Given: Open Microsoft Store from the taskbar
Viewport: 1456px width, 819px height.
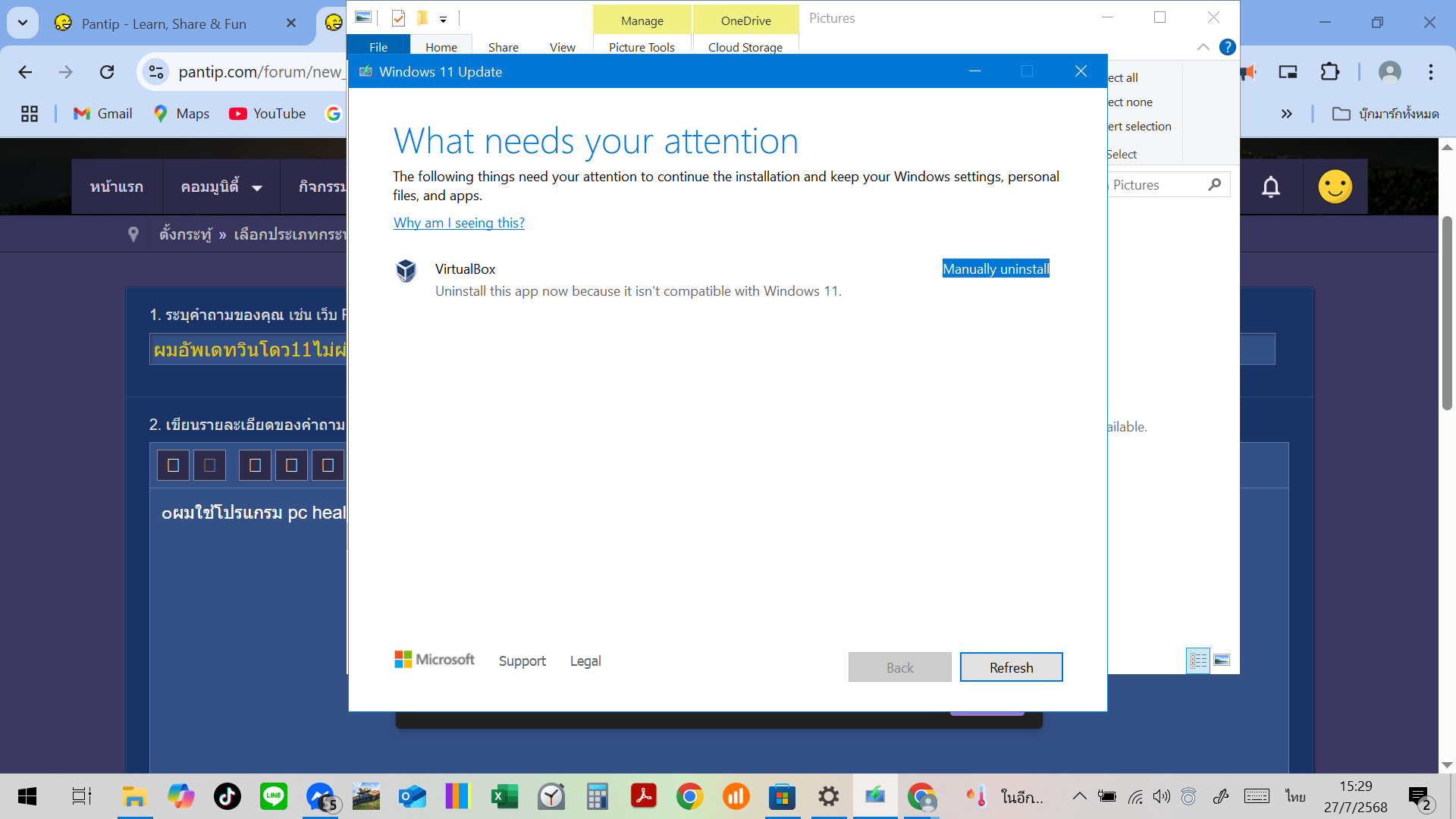Looking at the screenshot, I should (782, 796).
